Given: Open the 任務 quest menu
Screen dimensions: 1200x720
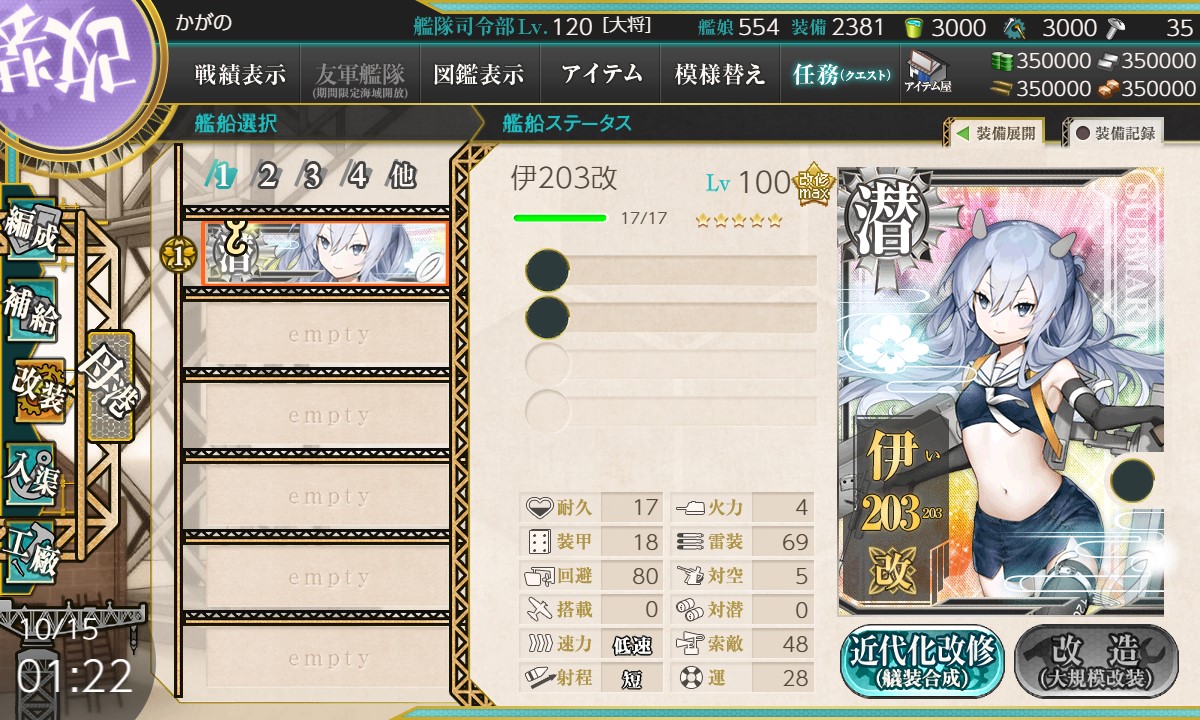Looking at the screenshot, I should point(840,74).
